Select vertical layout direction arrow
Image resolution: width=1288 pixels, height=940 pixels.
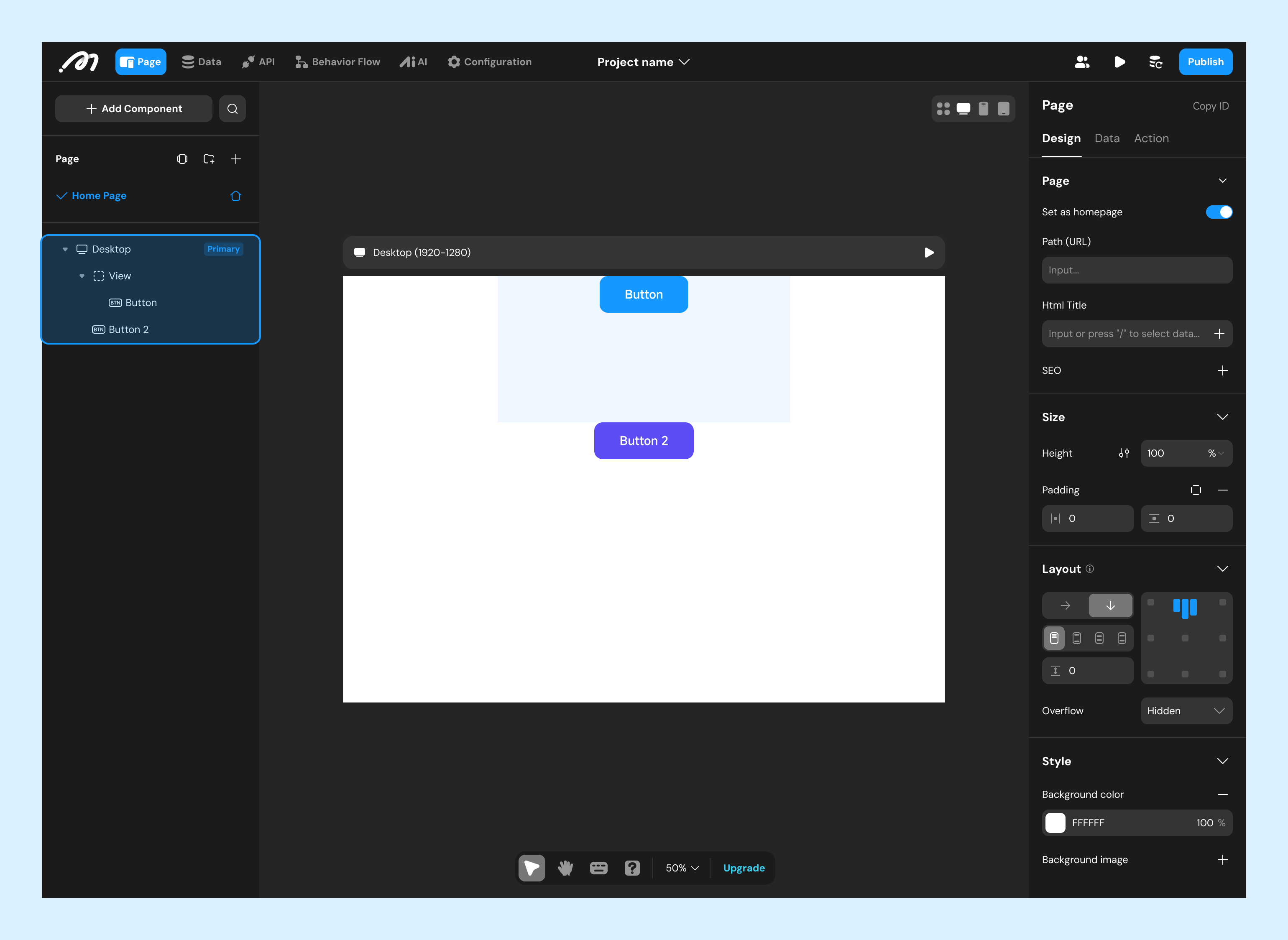point(1110,605)
